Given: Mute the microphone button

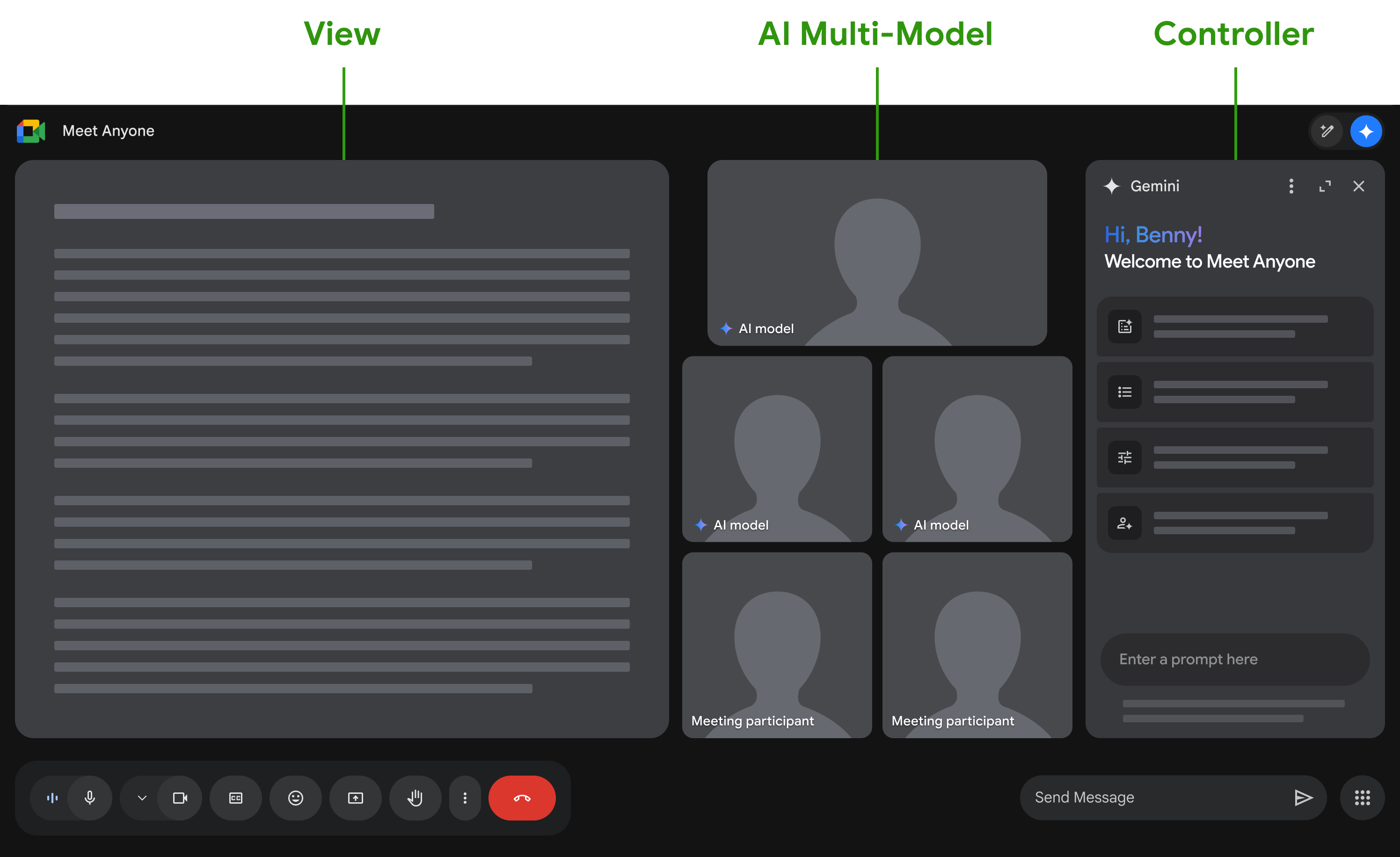Looking at the screenshot, I should (x=89, y=798).
